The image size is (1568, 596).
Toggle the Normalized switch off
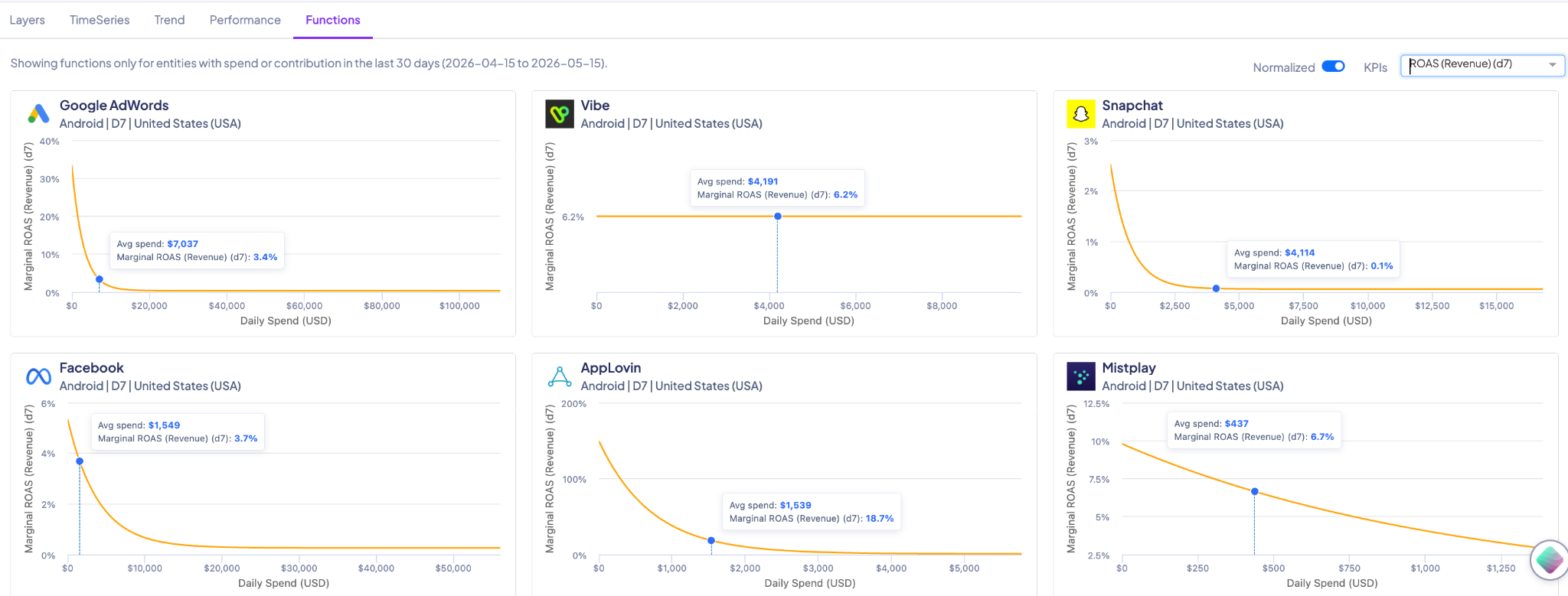(1333, 67)
